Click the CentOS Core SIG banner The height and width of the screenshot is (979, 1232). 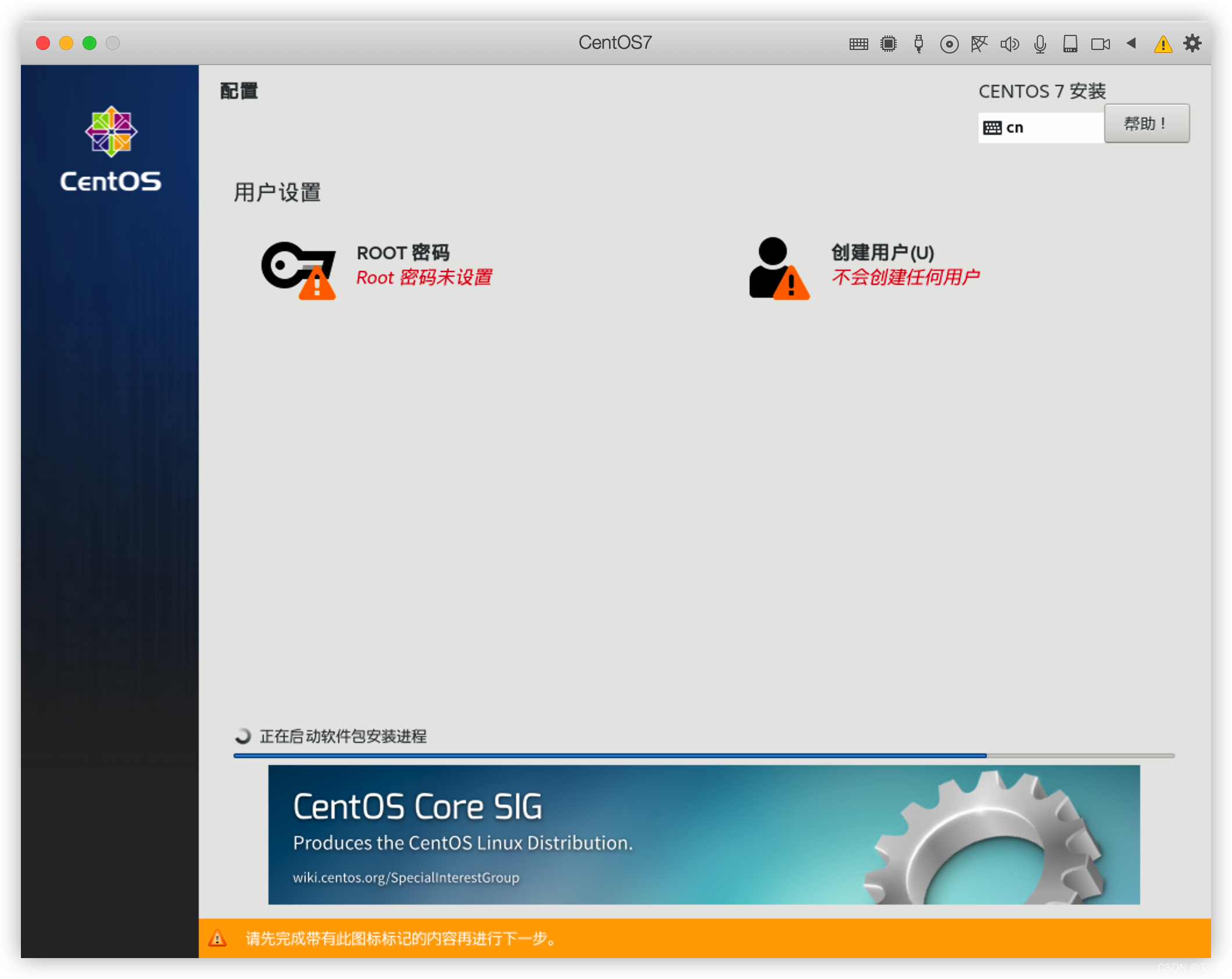point(703,834)
